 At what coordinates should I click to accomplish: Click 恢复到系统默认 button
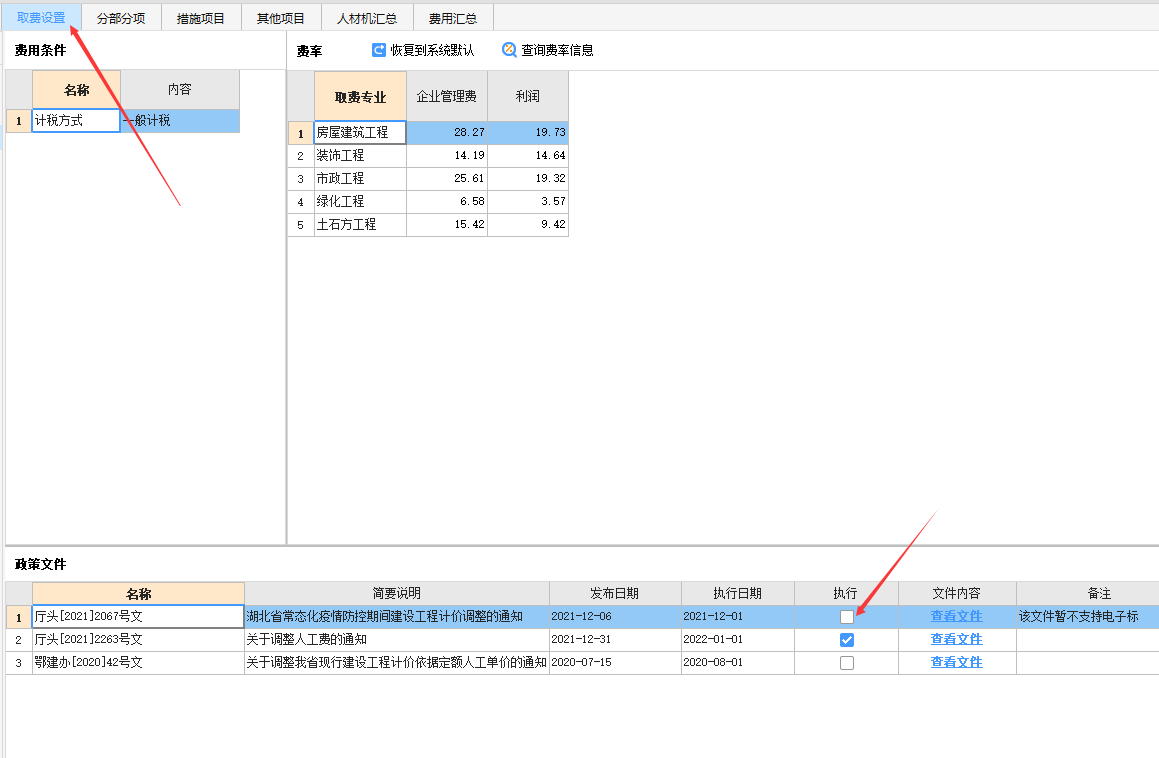pos(423,50)
